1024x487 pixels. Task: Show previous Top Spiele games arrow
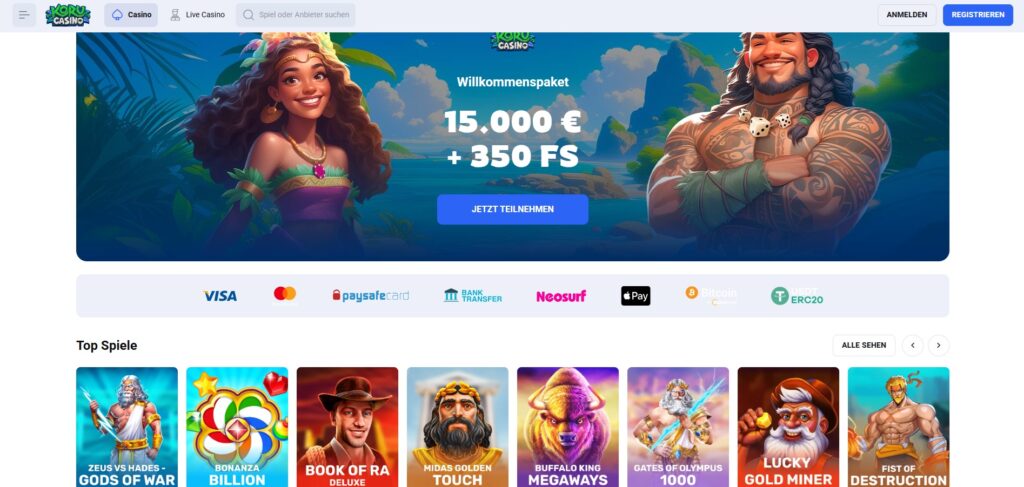[x=912, y=345]
